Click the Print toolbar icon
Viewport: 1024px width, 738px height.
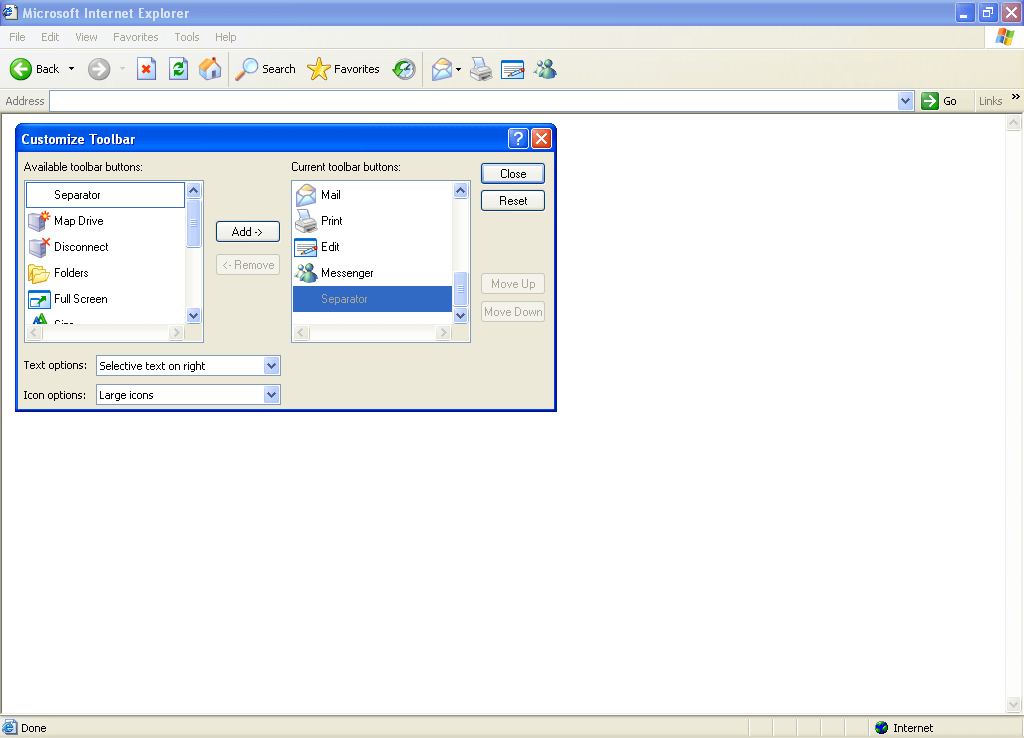point(481,69)
